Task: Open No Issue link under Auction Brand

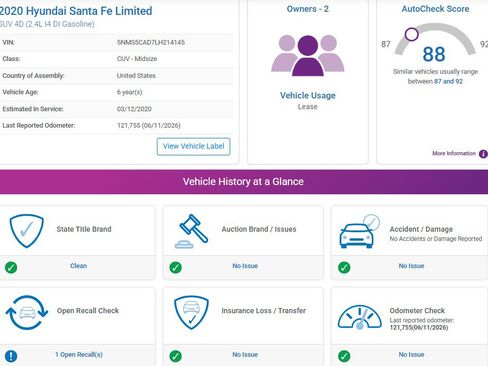Action: [x=245, y=266]
